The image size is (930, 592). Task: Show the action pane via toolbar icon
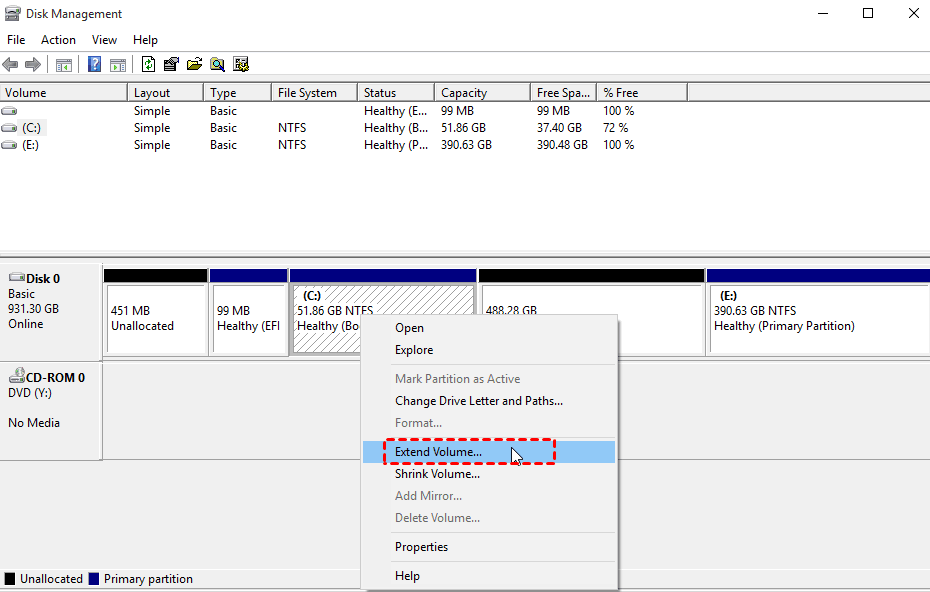pos(119,64)
